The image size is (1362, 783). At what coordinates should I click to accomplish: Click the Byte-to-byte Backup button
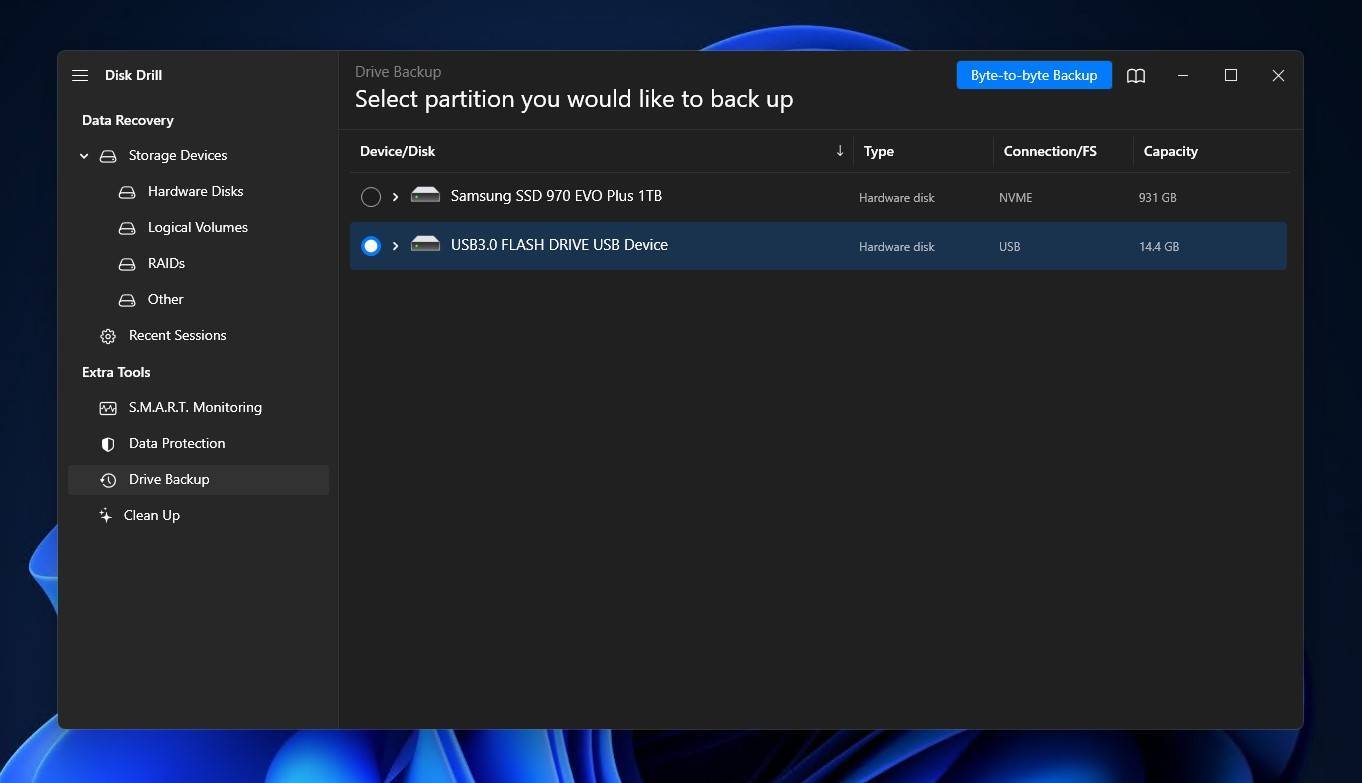click(1034, 75)
